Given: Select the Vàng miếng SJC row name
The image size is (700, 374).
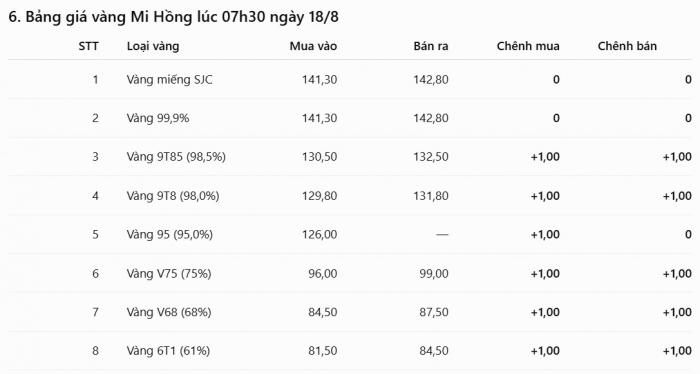Looking at the screenshot, I should pyautogui.click(x=169, y=80).
